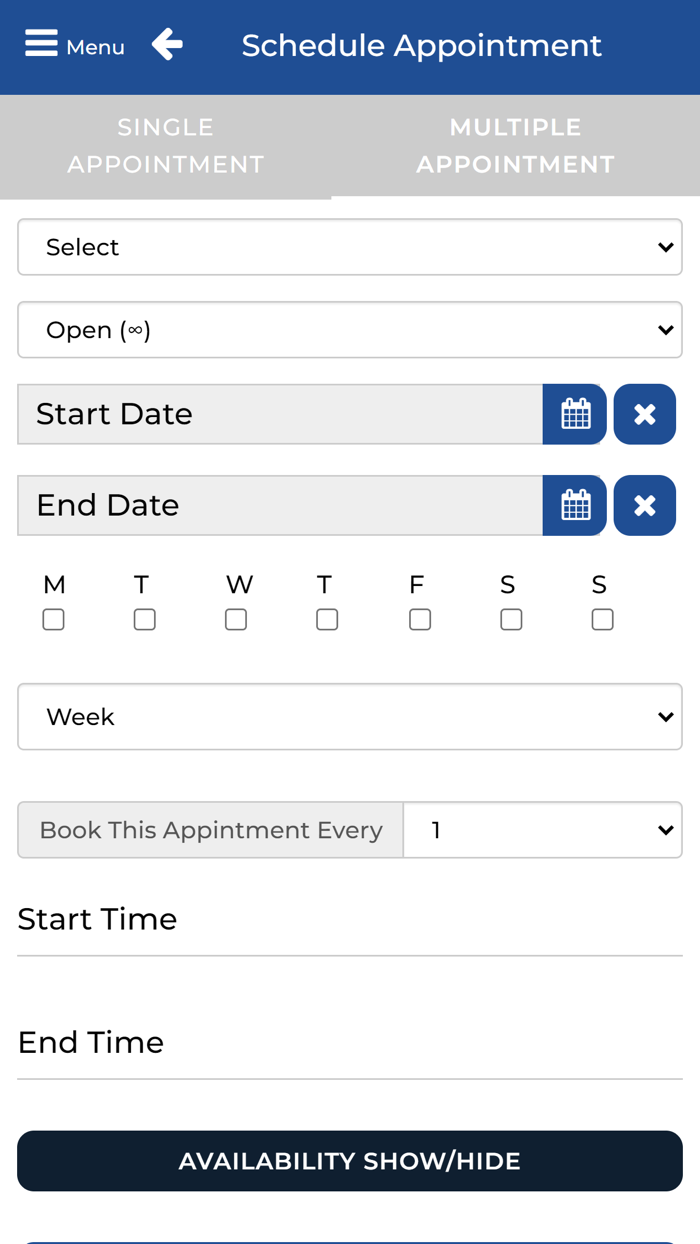Clear the End Date with X
Image resolution: width=700 pixels, height=1244 pixels.
tap(645, 505)
